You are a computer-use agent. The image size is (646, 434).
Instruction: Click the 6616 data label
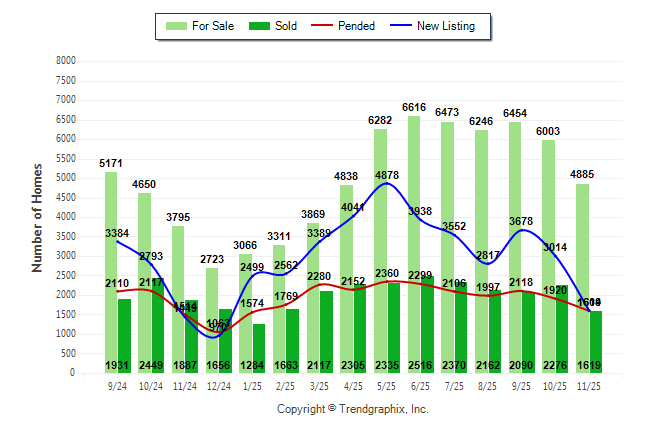point(414,106)
